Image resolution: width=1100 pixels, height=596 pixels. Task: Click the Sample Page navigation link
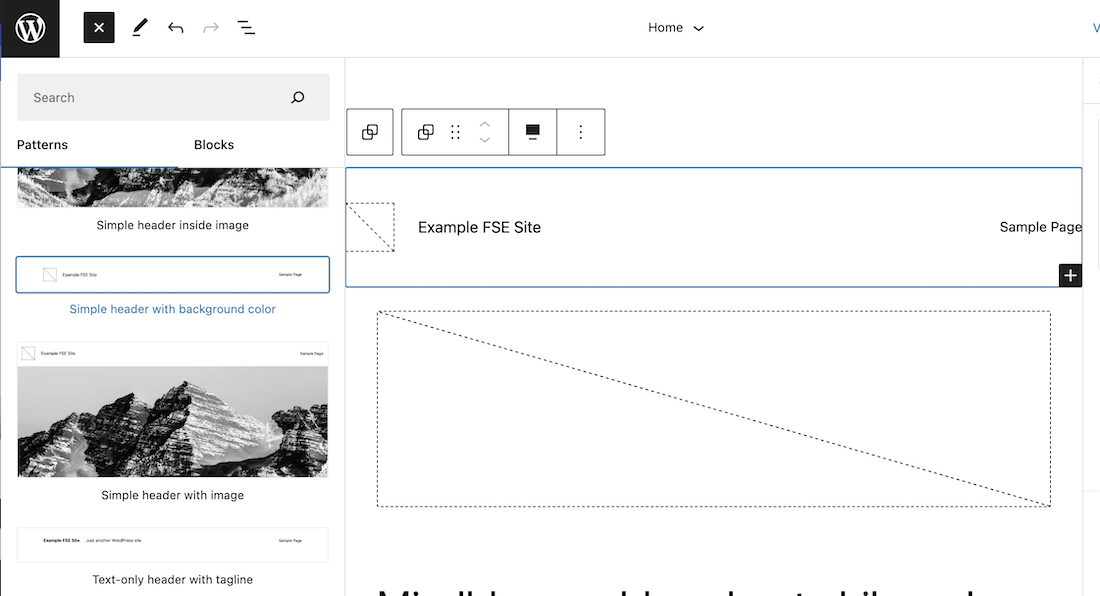[1040, 227]
